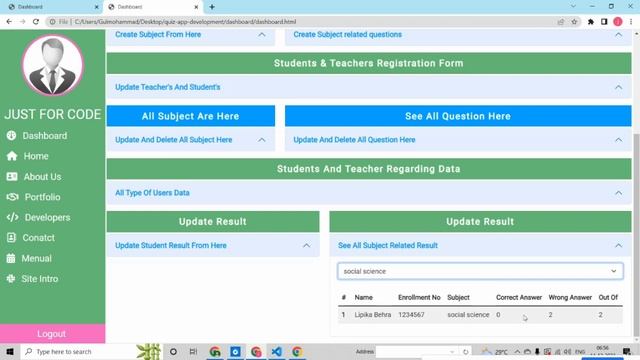Click the Site Intro puzzle icon
640x360 pixels.
click(x=11, y=278)
